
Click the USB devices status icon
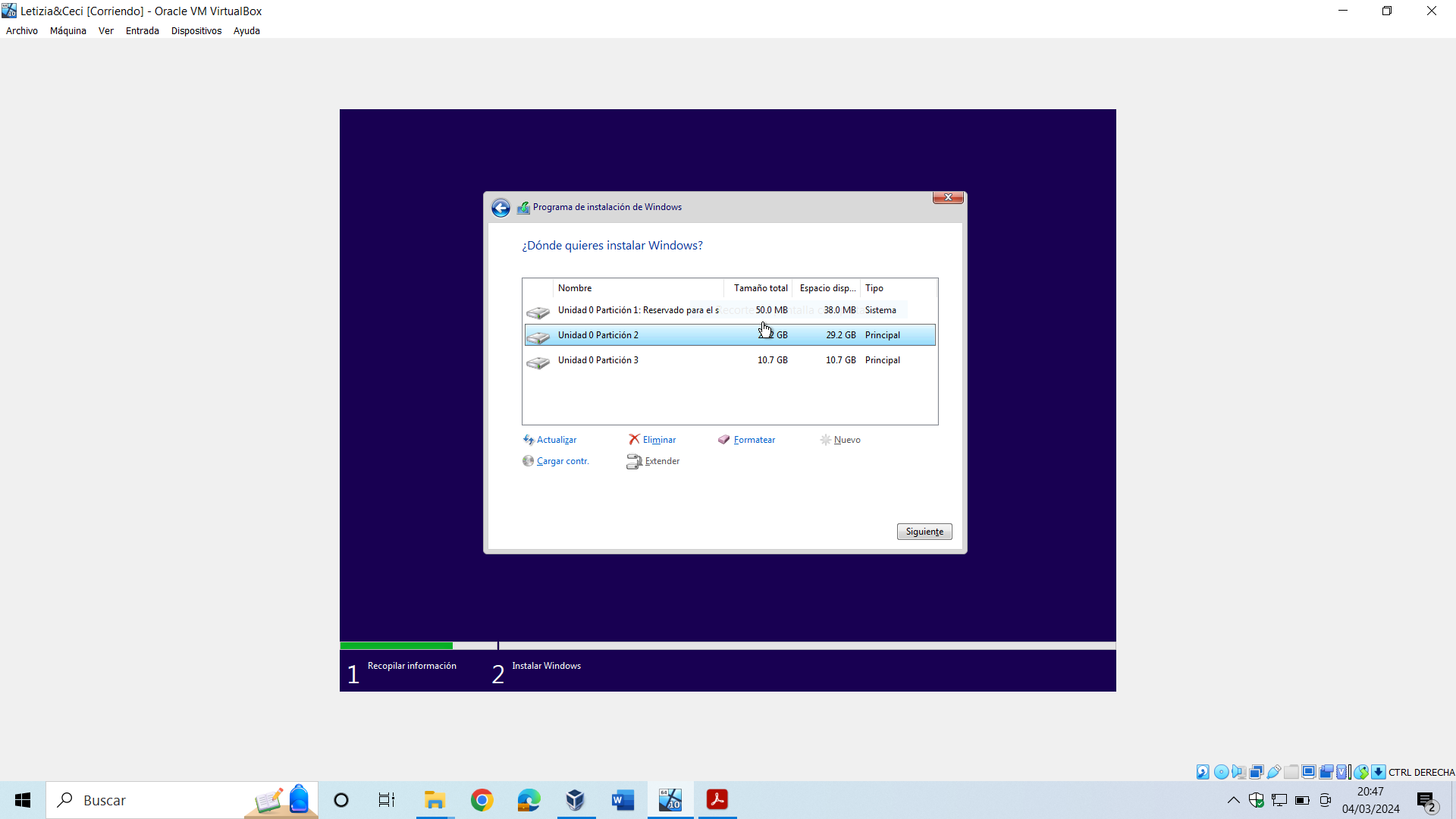coord(1274,772)
